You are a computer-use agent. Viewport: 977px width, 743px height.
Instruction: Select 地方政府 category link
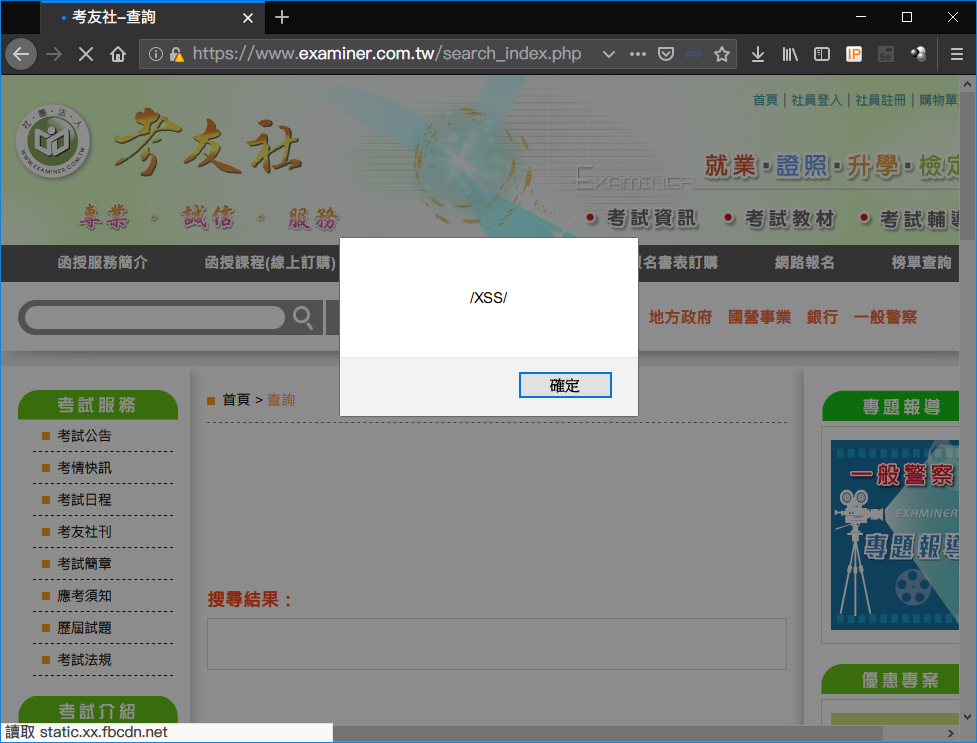[680, 317]
